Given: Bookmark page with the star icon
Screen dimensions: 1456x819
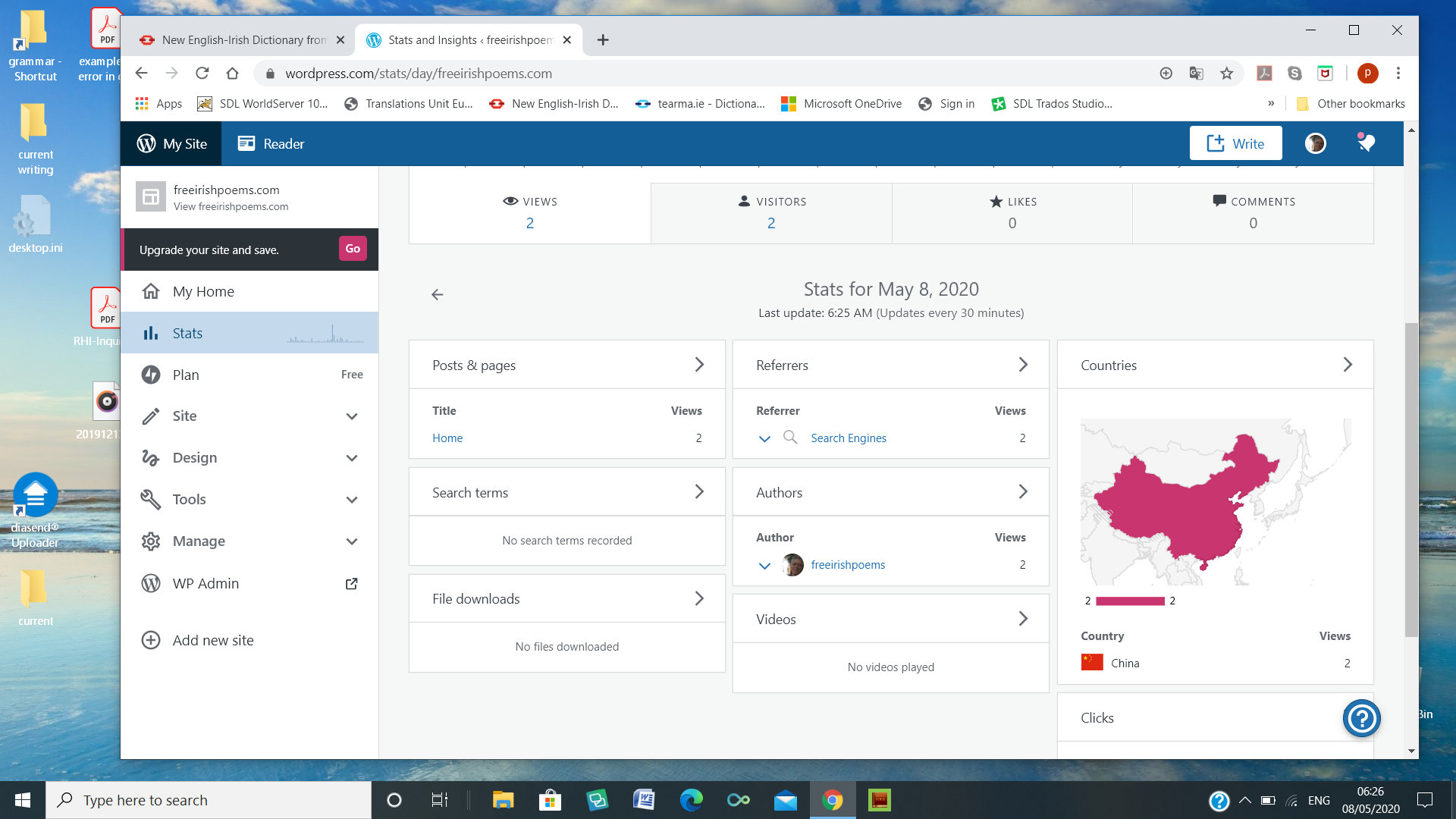Looking at the screenshot, I should [x=1226, y=74].
